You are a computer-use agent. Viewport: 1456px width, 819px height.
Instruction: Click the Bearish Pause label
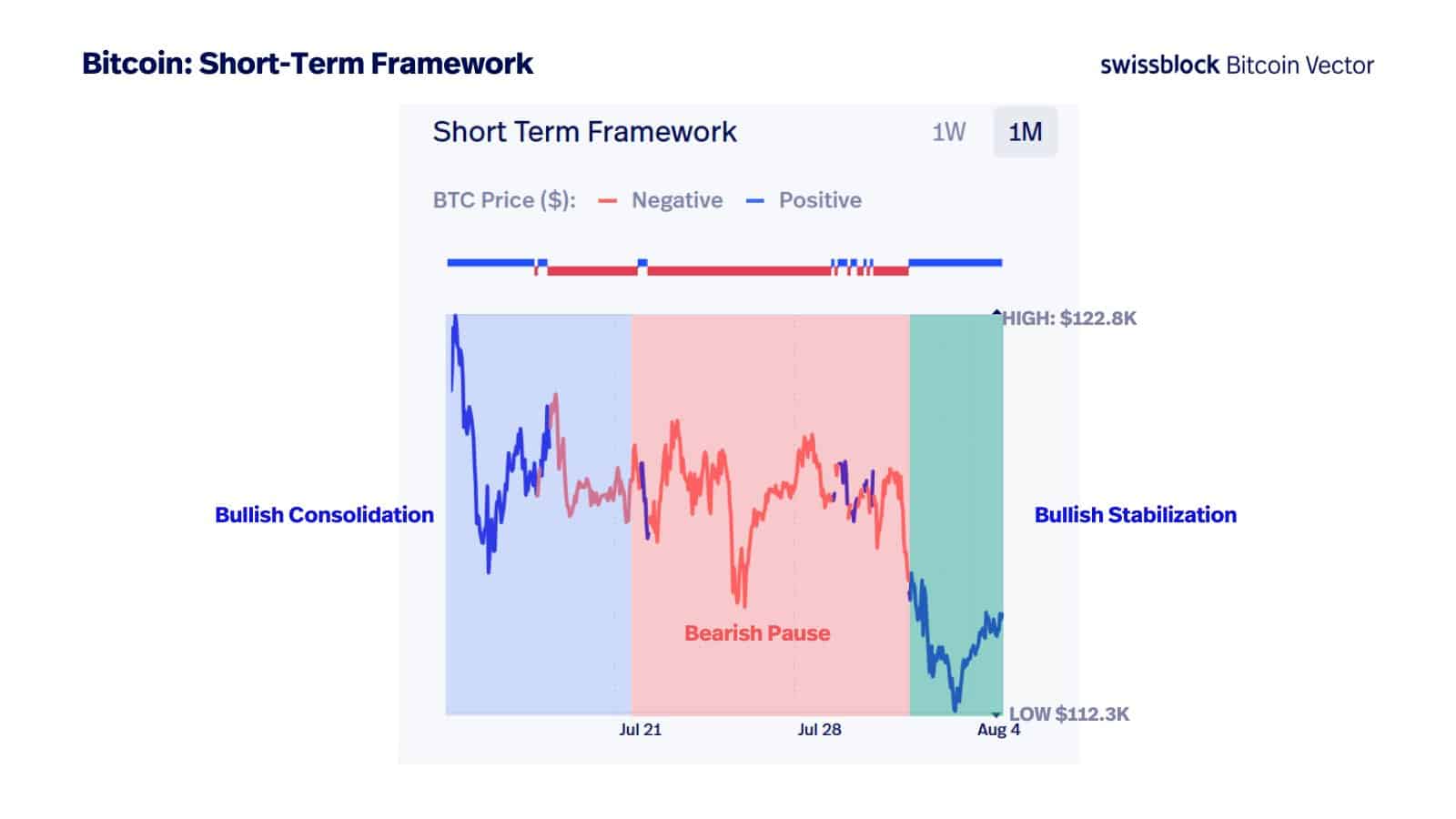pyautogui.click(x=757, y=633)
